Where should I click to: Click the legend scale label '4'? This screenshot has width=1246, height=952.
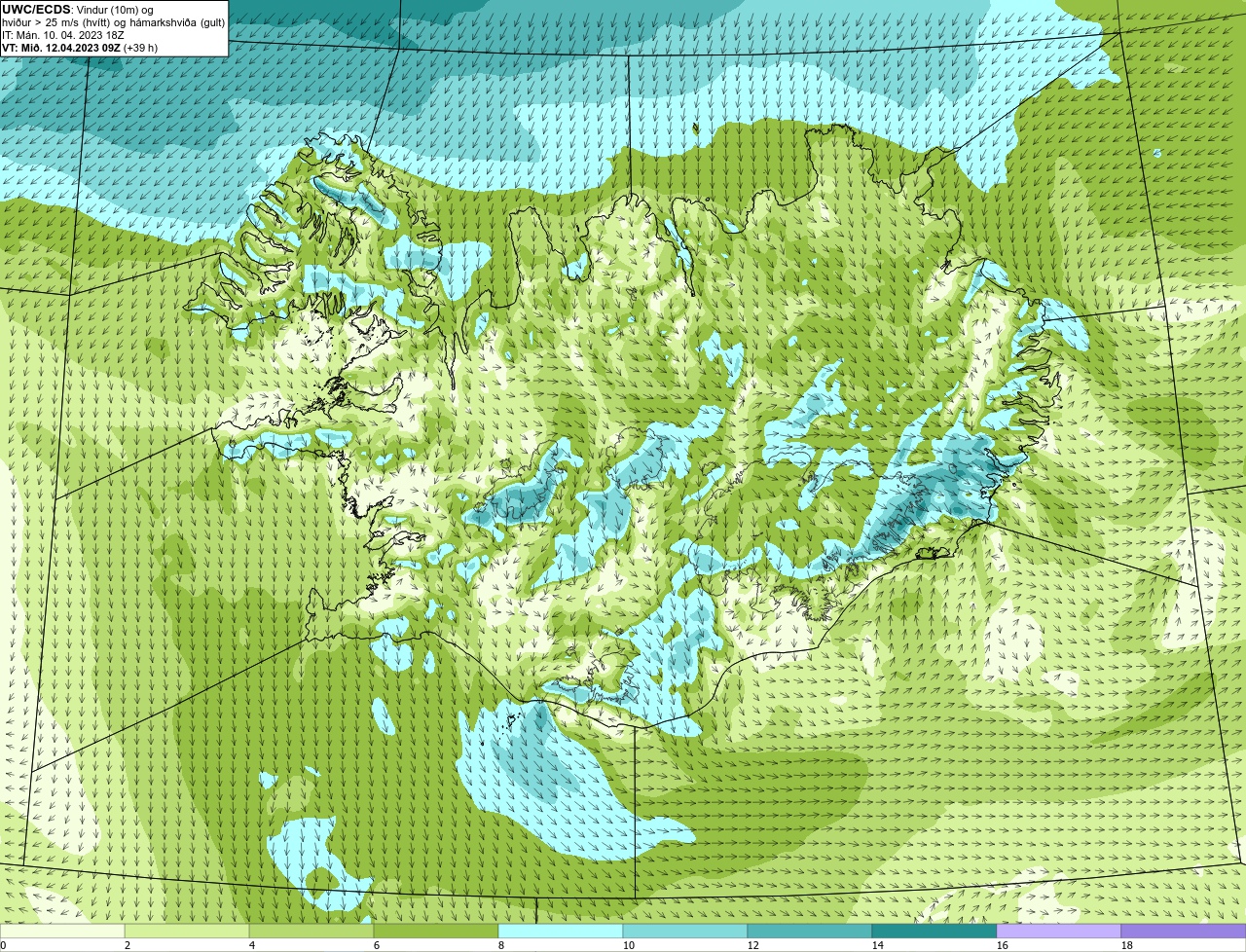click(252, 945)
